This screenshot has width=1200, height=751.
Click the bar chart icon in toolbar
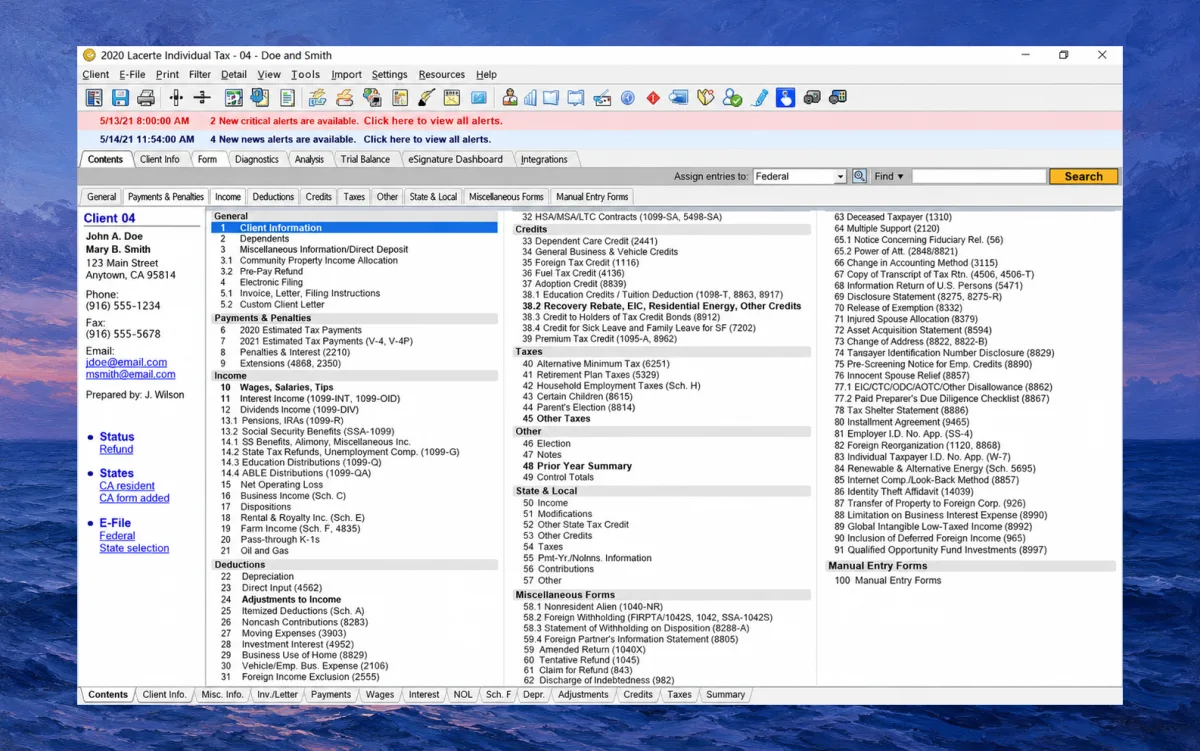(531, 97)
